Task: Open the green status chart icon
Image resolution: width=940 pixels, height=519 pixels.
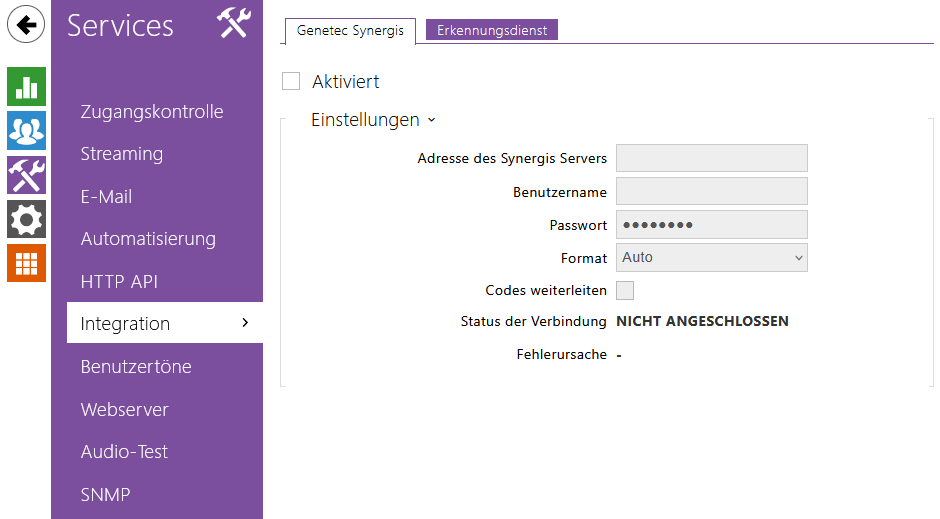Action: (26, 86)
